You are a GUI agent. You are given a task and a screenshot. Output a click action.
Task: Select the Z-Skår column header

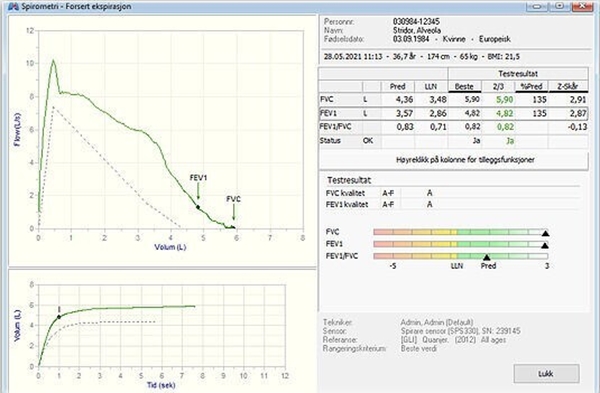click(x=568, y=86)
